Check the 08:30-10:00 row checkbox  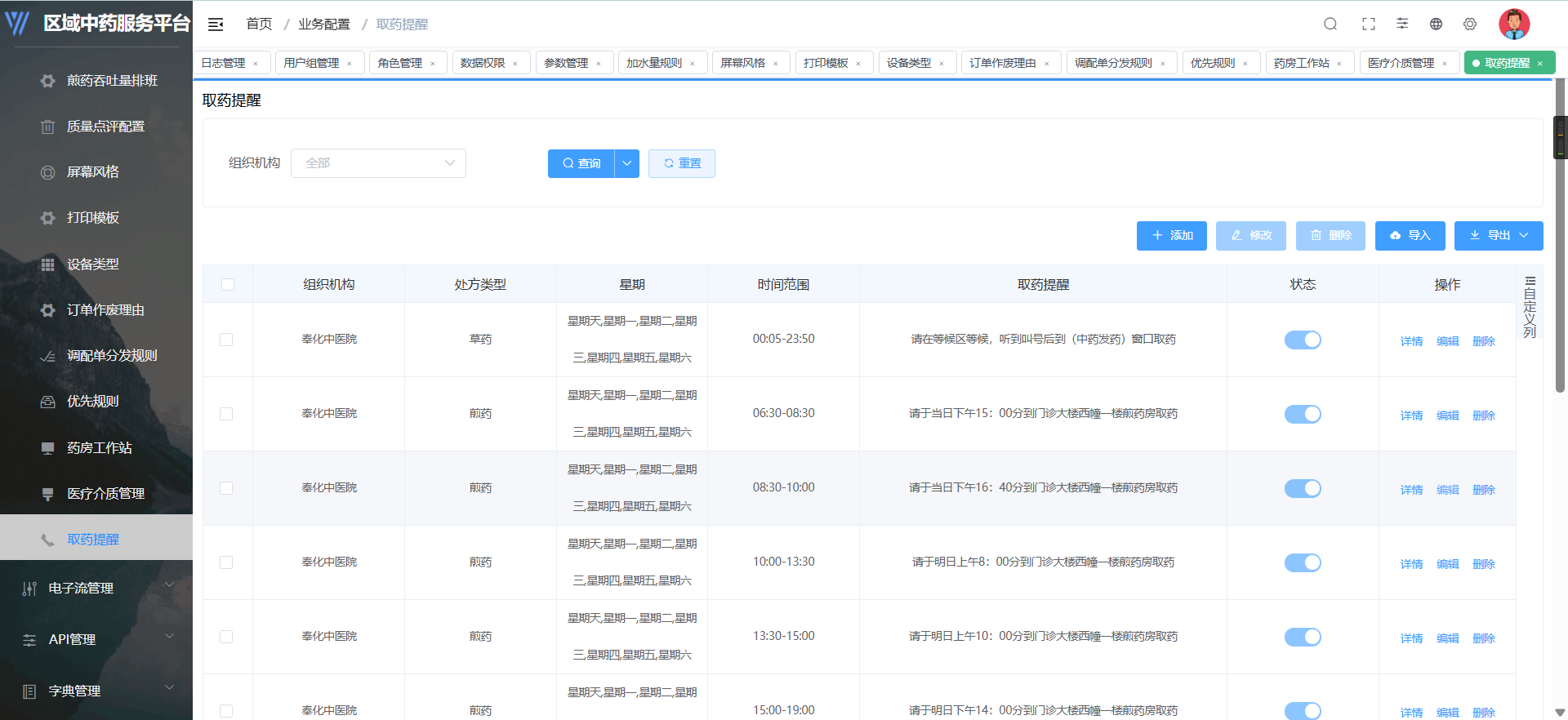(x=226, y=488)
